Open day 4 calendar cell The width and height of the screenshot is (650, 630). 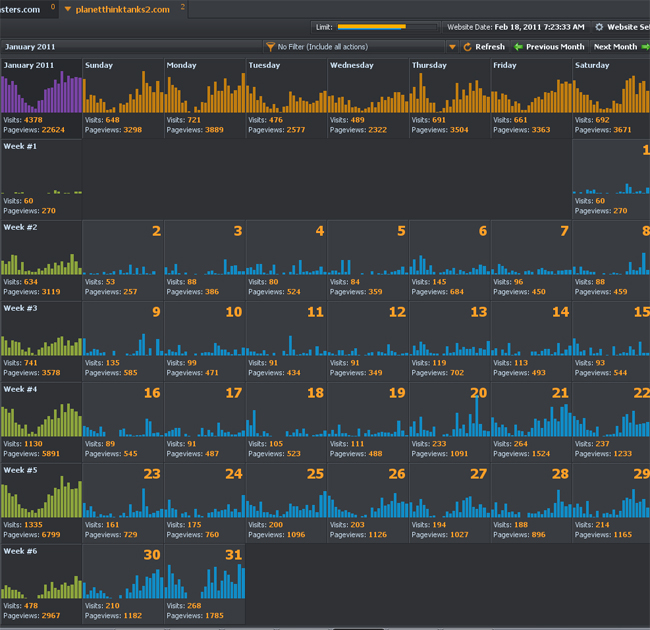286,260
